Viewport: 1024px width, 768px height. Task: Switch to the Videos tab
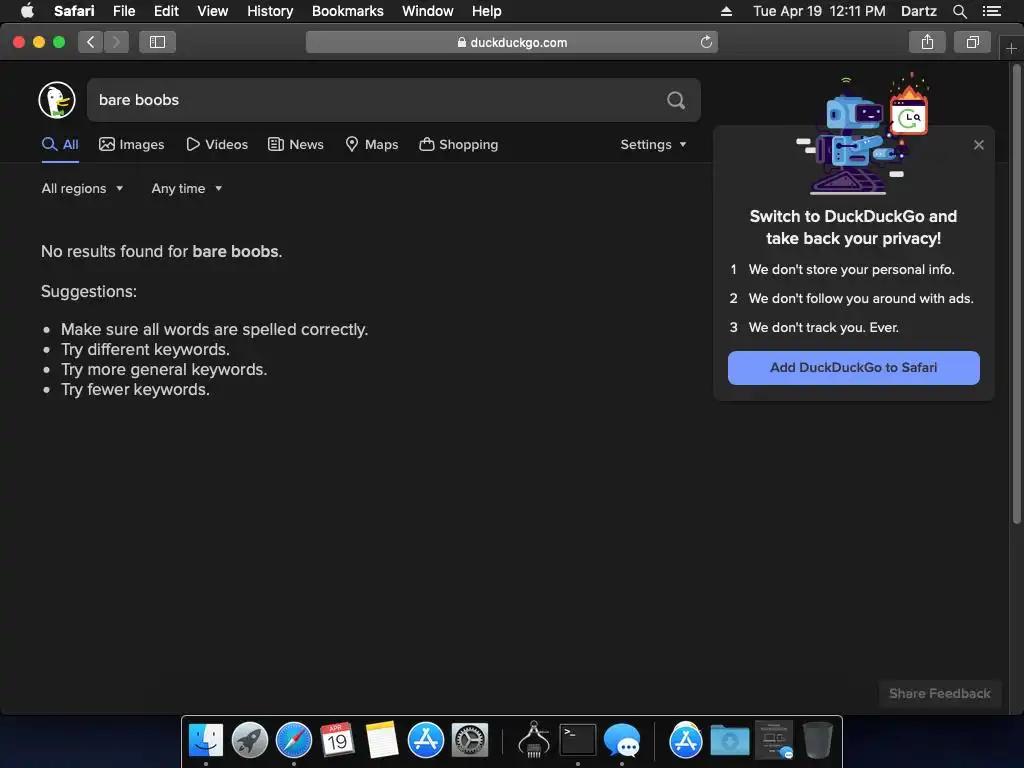[217, 144]
